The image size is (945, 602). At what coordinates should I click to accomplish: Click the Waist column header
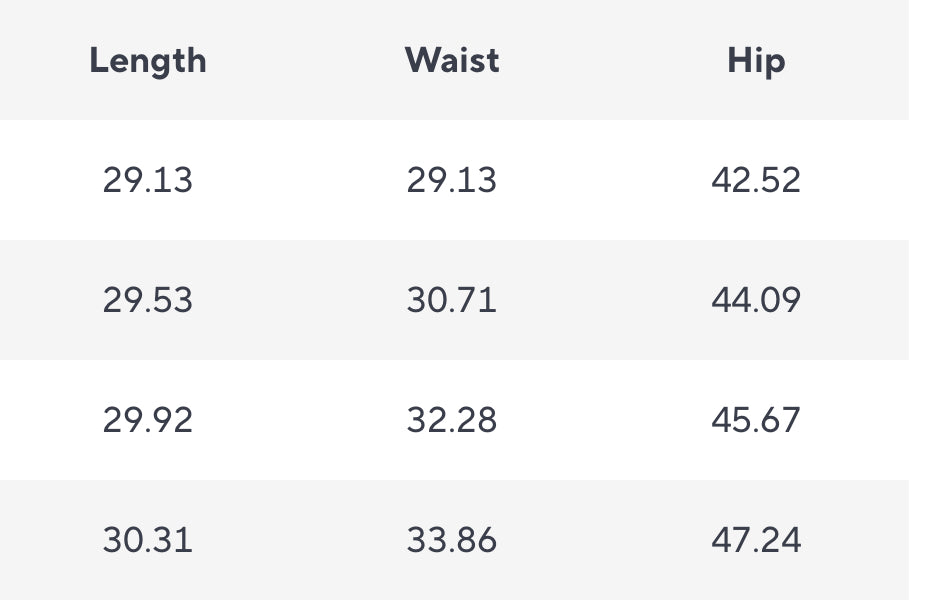tap(452, 60)
